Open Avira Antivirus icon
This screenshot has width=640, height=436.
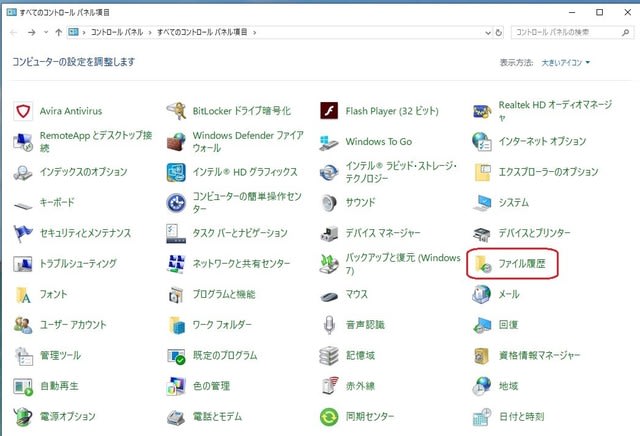[23, 111]
